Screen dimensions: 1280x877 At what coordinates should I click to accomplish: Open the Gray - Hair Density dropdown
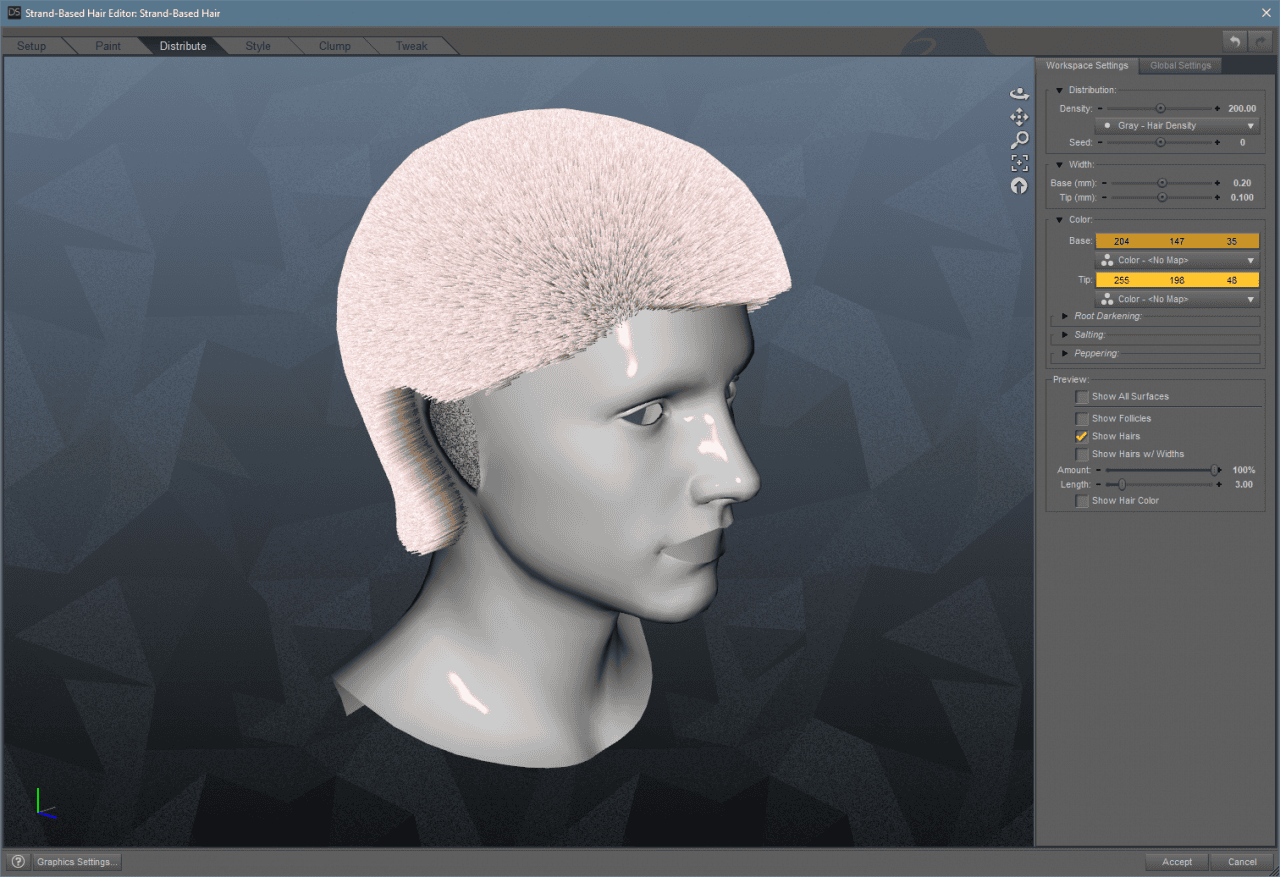tap(1177, 125)
